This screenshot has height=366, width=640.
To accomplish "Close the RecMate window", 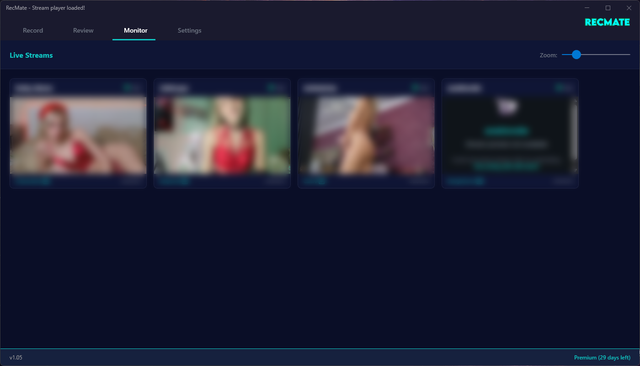I will 629,8.
